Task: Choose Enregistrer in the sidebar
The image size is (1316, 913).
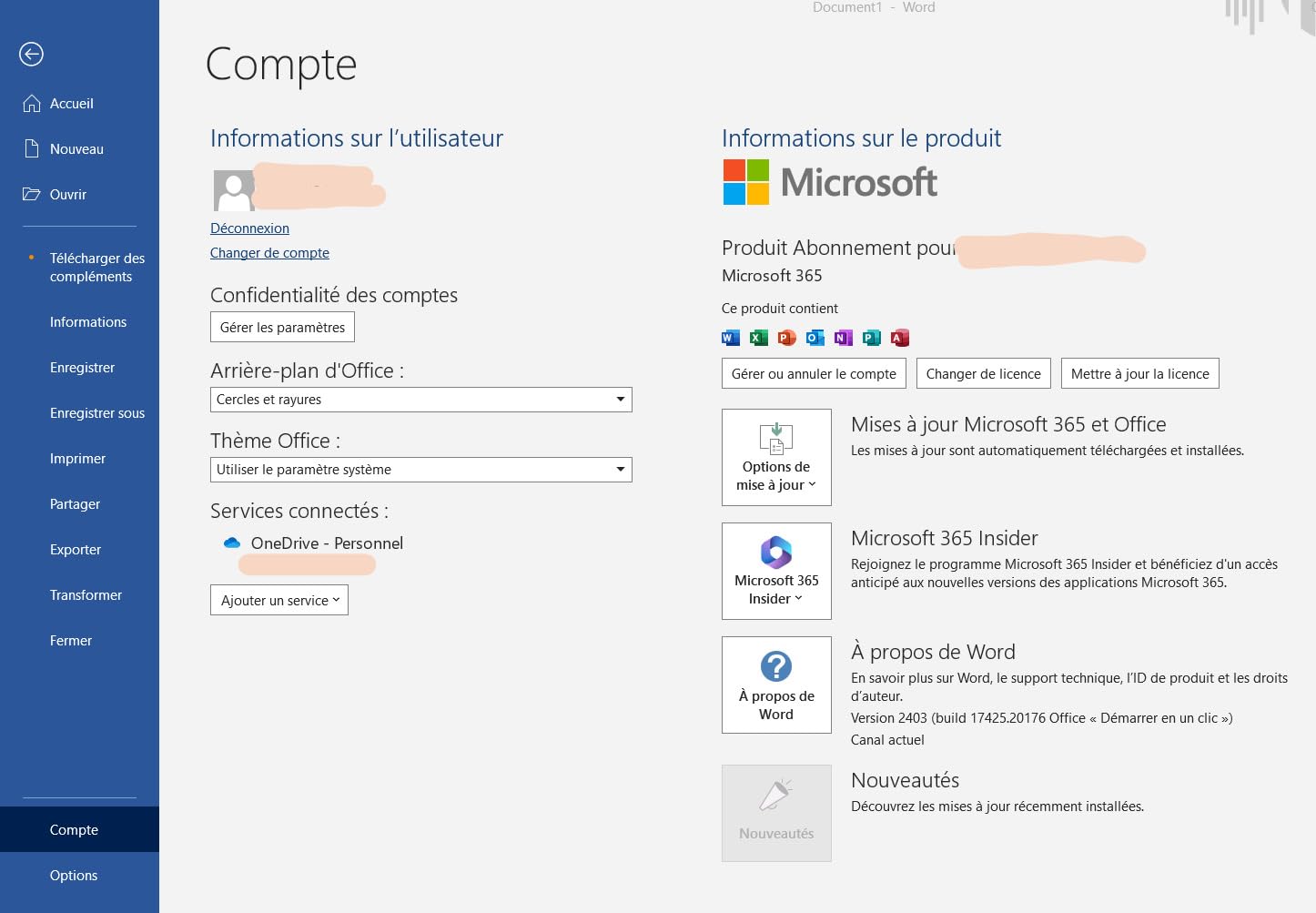Action: 79,368
